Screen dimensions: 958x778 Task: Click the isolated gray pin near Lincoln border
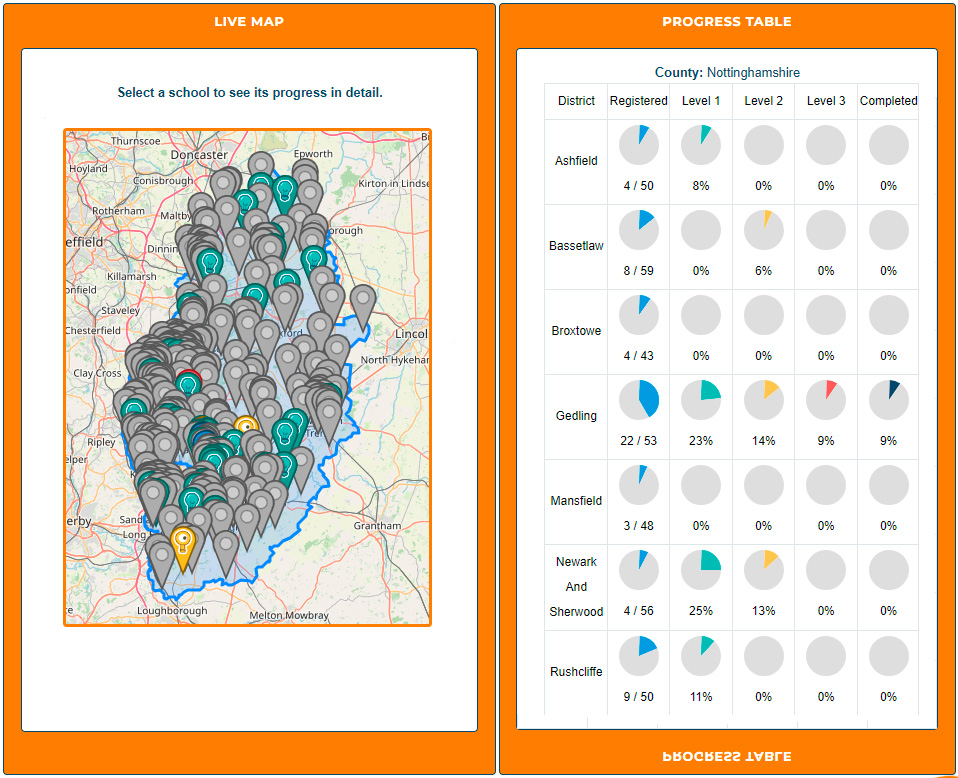363,297
